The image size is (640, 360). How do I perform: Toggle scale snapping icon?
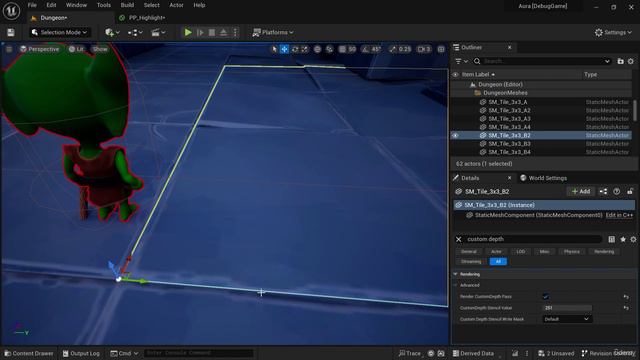(393, 49)
